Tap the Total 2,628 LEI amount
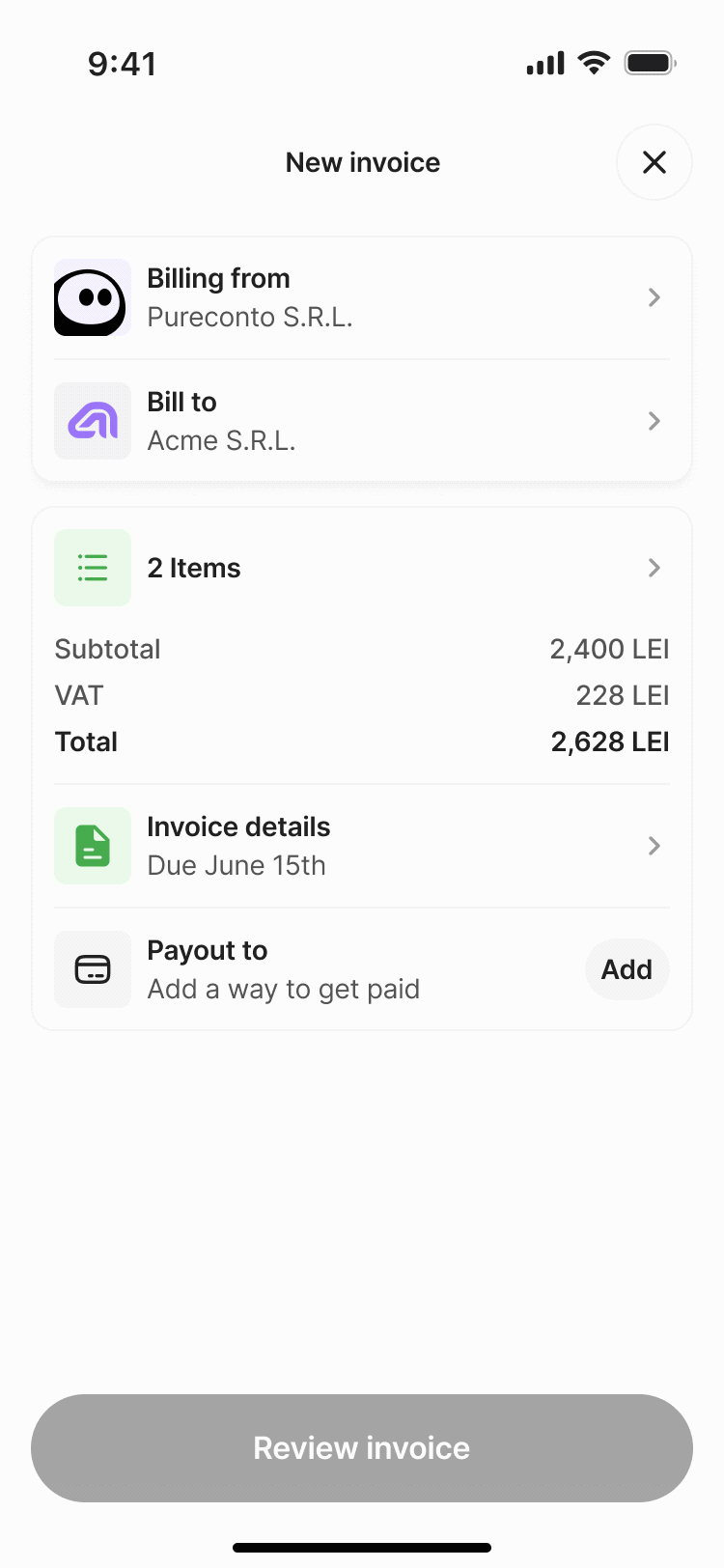 click(610, 742)
